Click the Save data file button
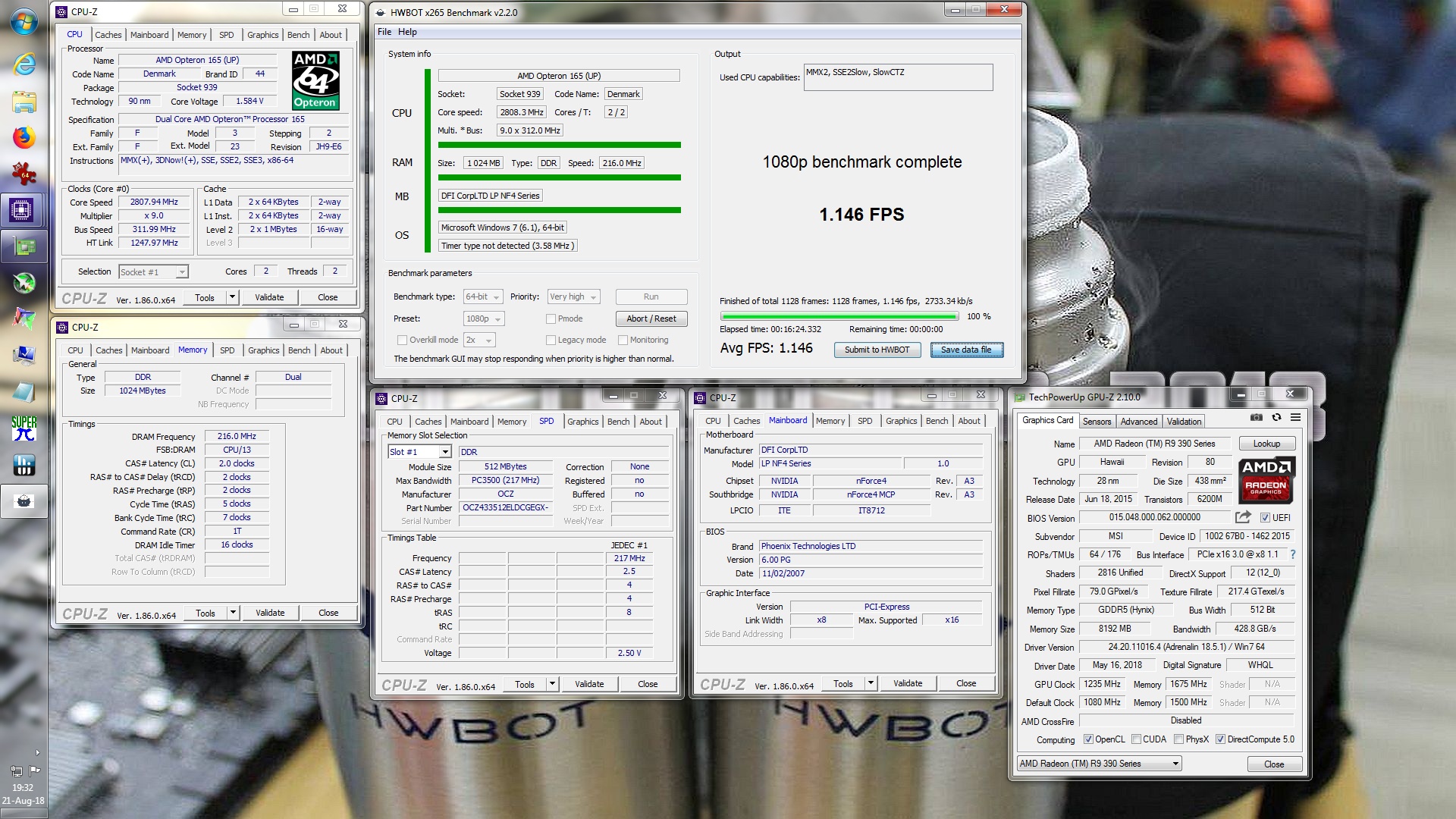This screenshot has height=819, width=1456. [x=966, y=350]
